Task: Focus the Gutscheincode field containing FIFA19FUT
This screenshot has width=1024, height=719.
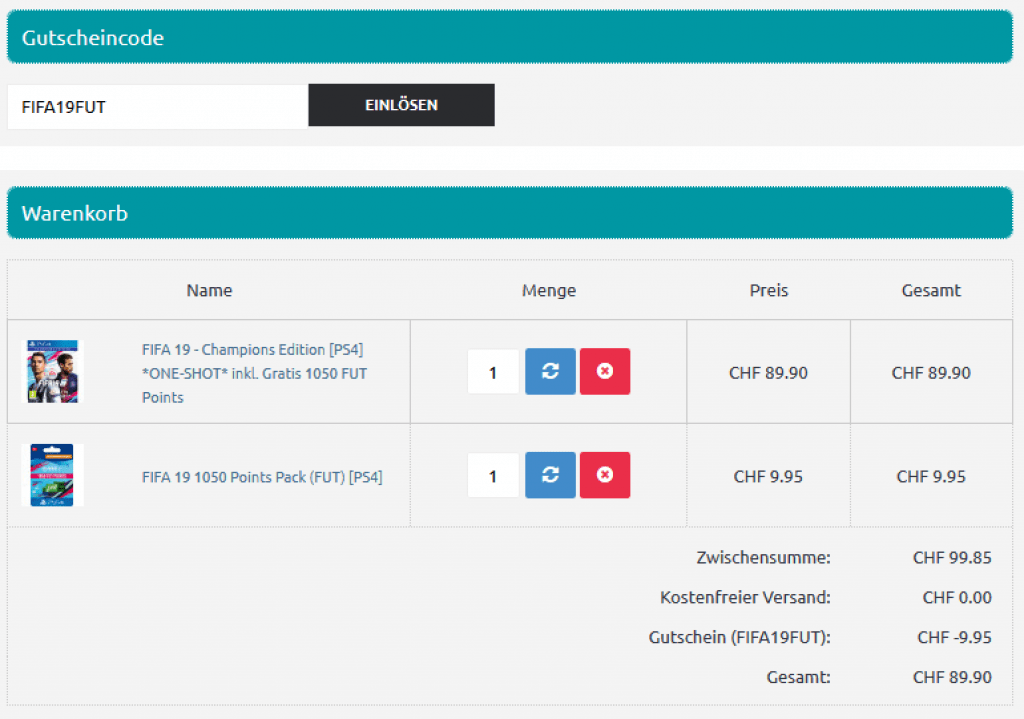Action: coord(157,107)
